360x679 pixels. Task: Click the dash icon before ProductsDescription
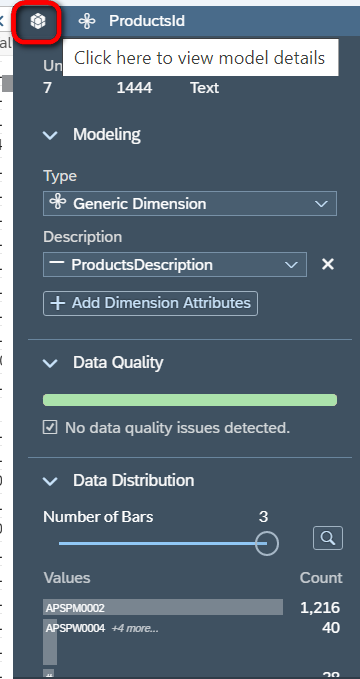[57, 263]
